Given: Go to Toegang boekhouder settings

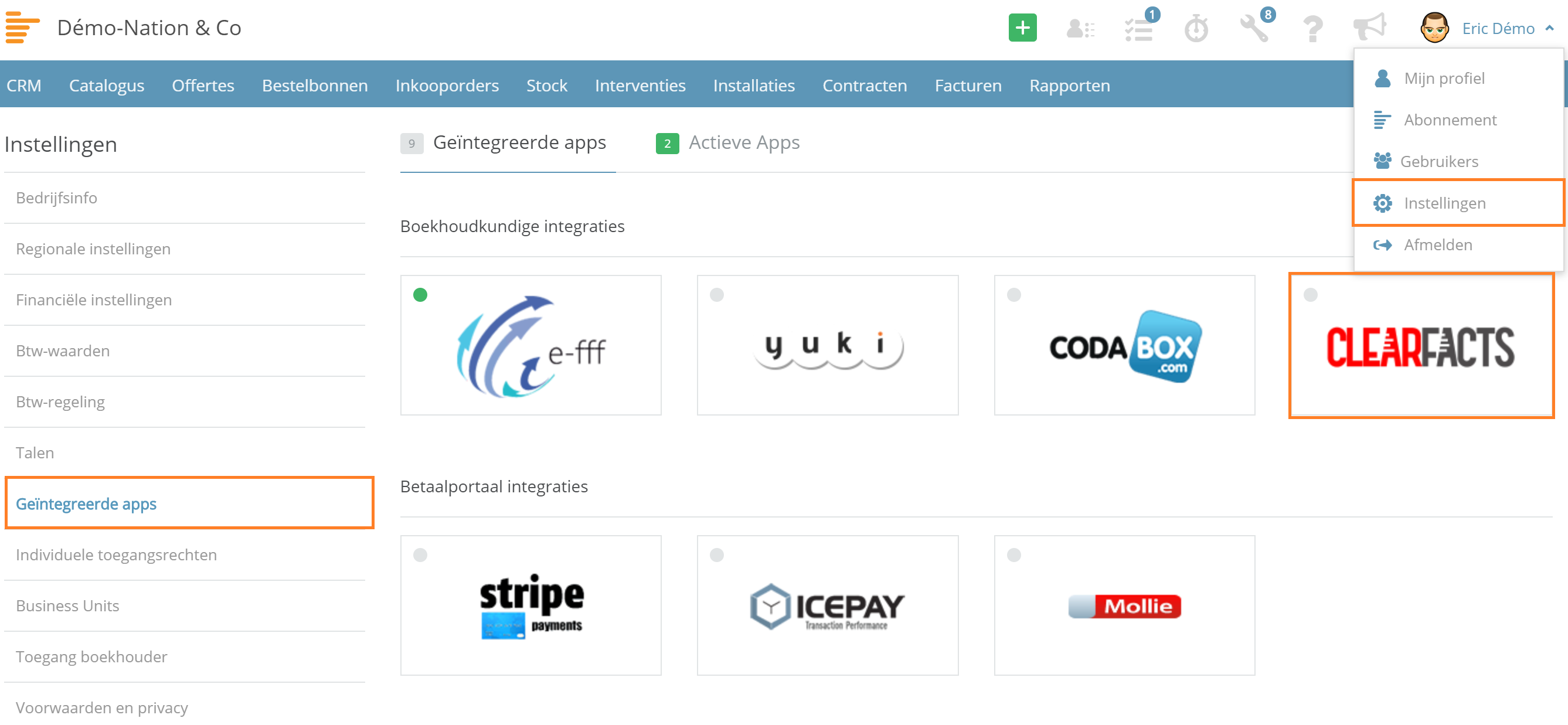Looking at the screenshot, I should 185,658.
